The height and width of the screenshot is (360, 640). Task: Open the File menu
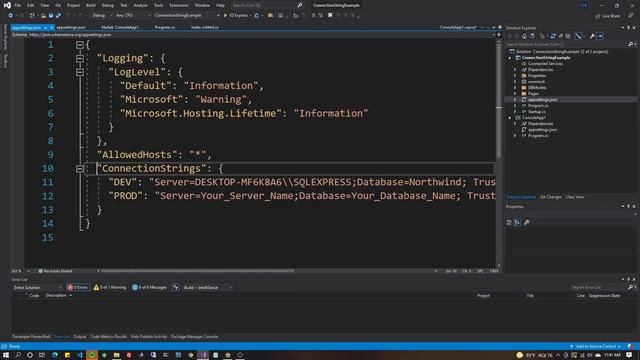(x=18, y=5)
